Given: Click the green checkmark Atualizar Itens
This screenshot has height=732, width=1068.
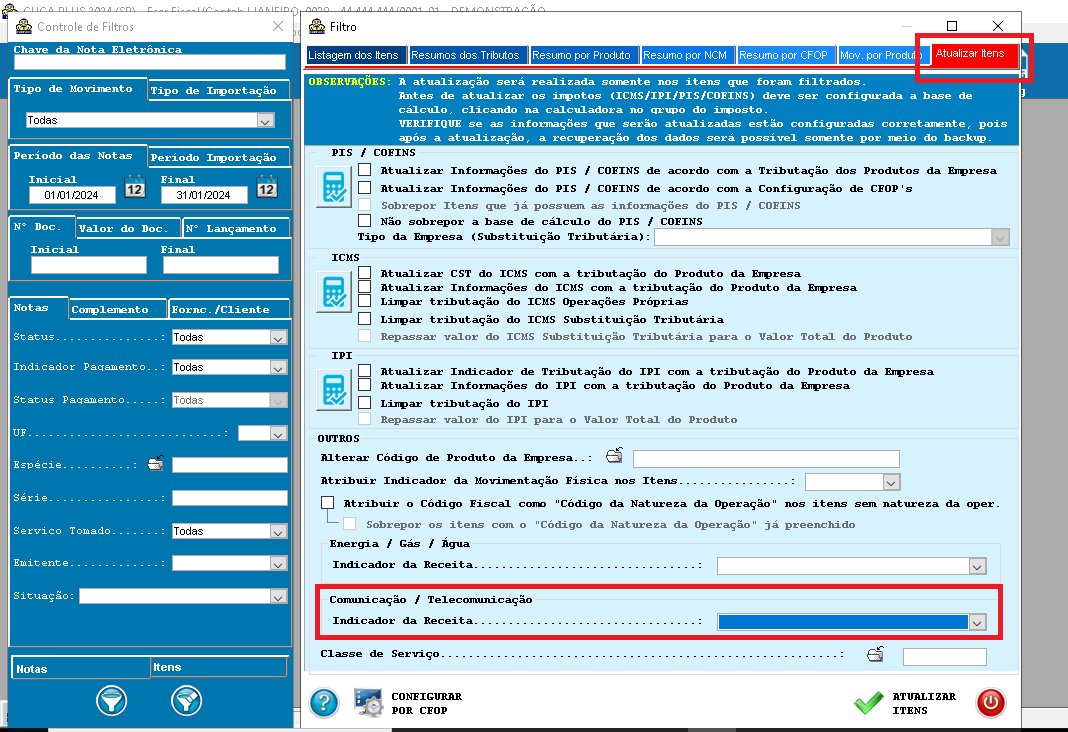Looking at the screenshot, I should [868, 703].
